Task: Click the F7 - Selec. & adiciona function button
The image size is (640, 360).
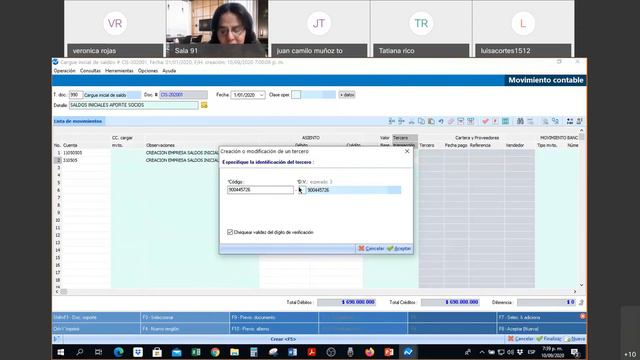Action: pyautogui.click(x=541, y=317)
